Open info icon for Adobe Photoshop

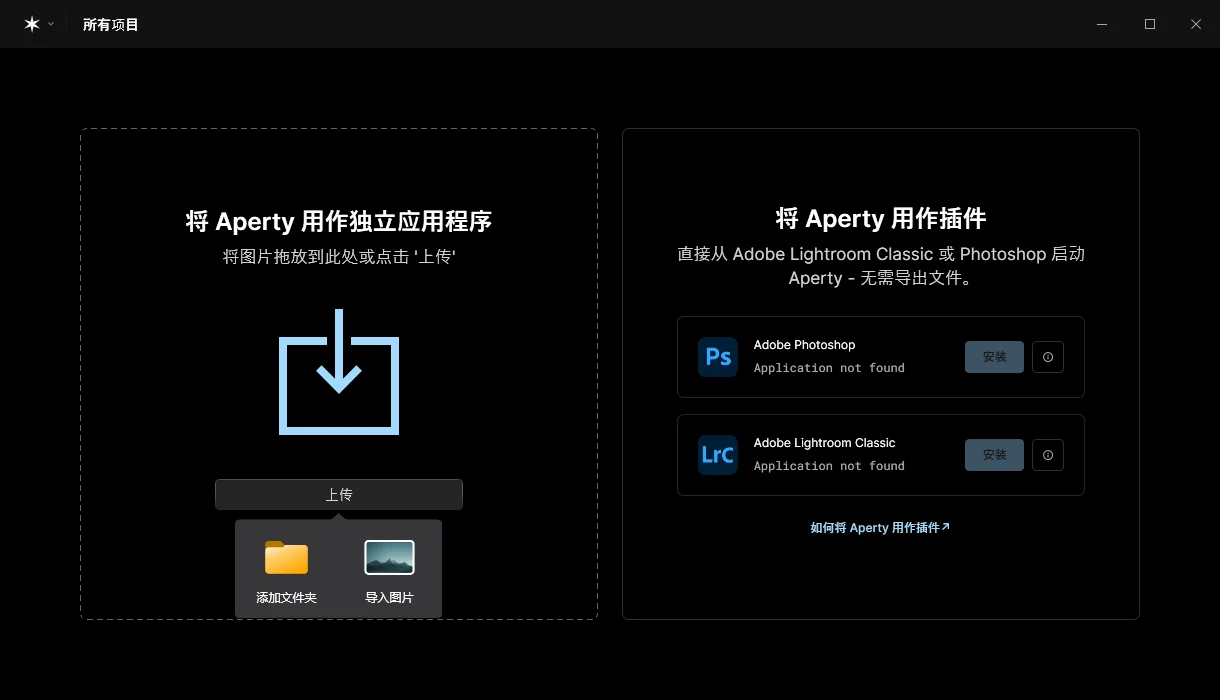(x=1048, y=357)
